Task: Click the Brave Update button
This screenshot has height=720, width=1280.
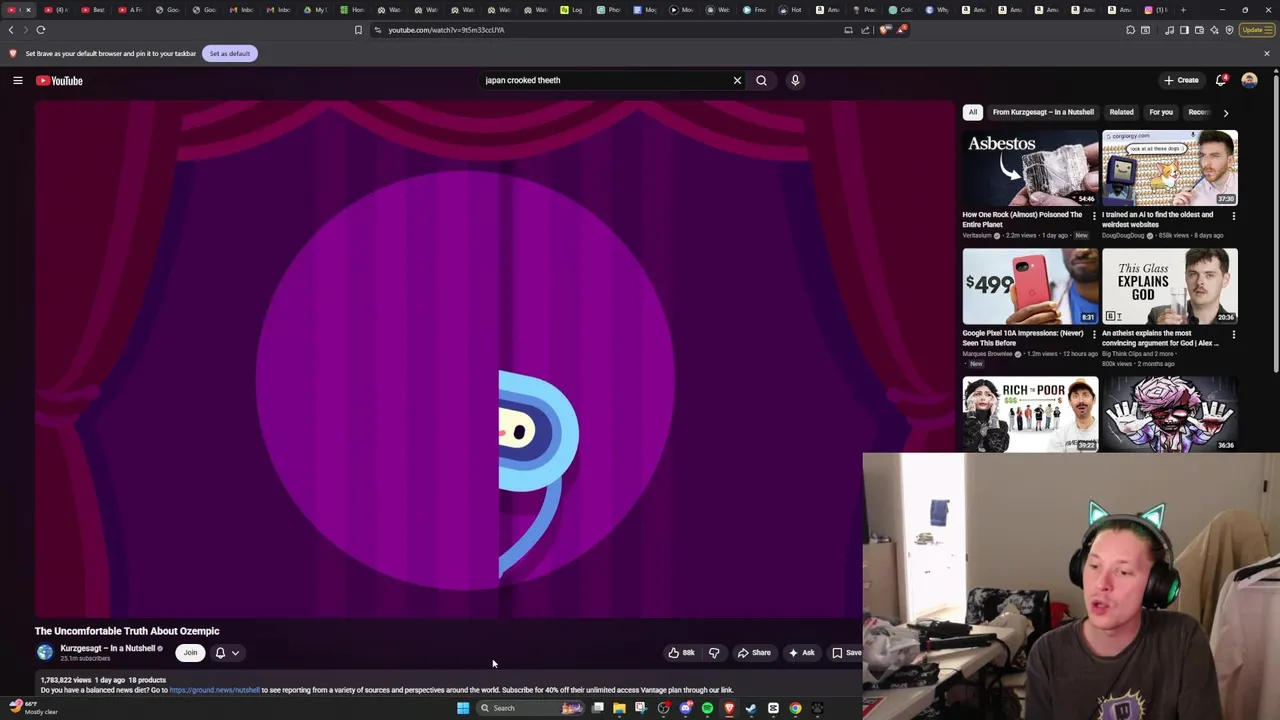Action: pyautogui.click(x=1255, y=30)
